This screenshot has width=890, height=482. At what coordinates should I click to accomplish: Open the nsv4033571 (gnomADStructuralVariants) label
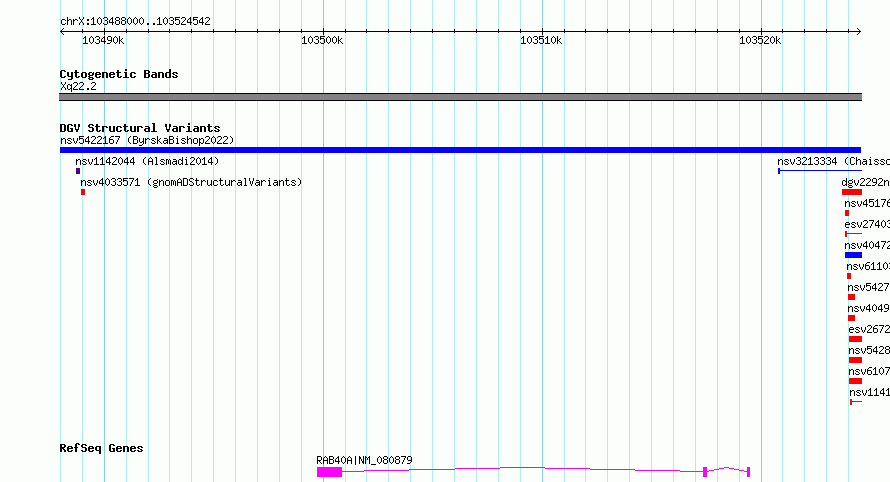191,182
